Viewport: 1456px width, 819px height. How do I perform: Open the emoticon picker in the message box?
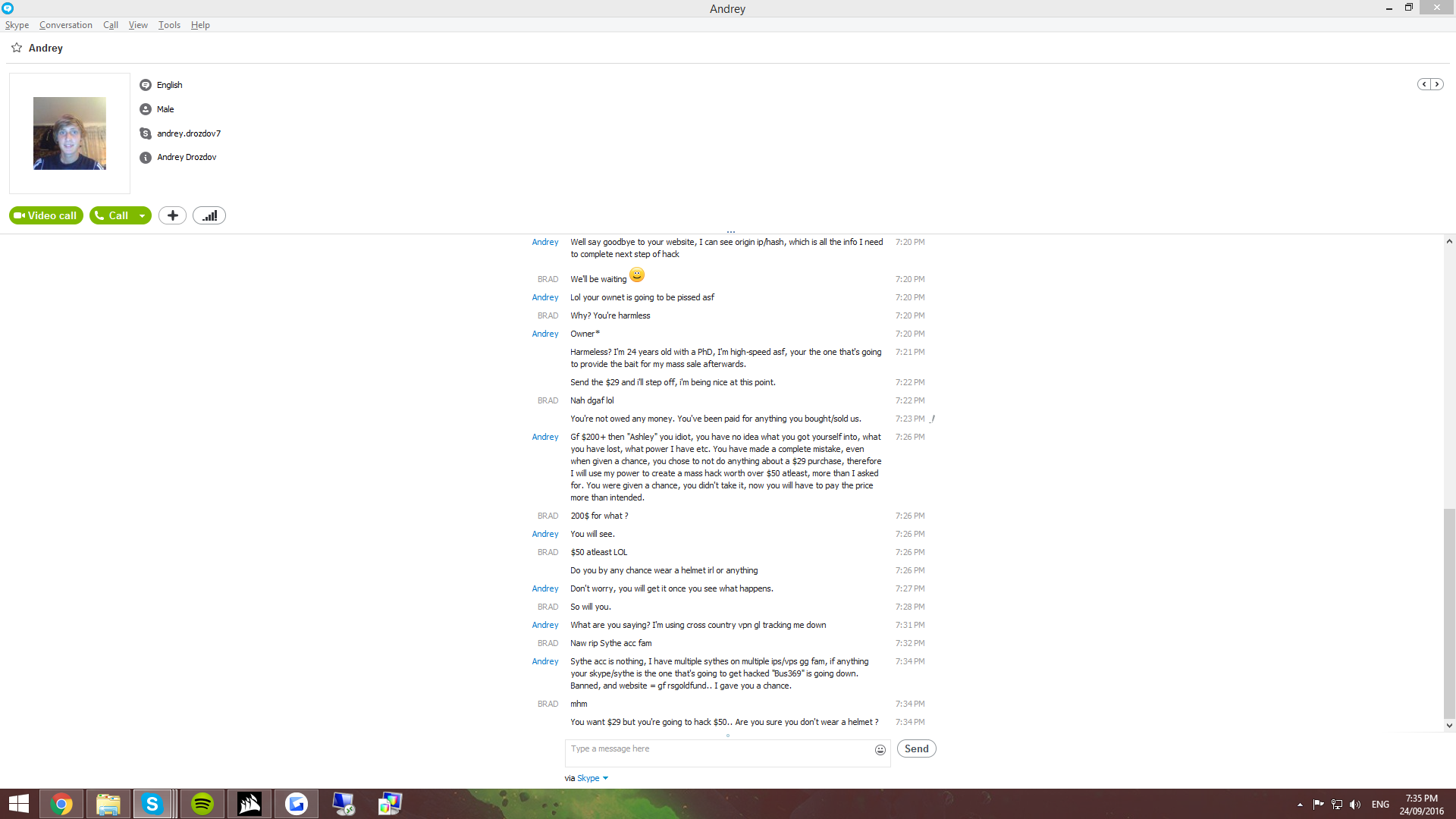(x=880, y=750)
